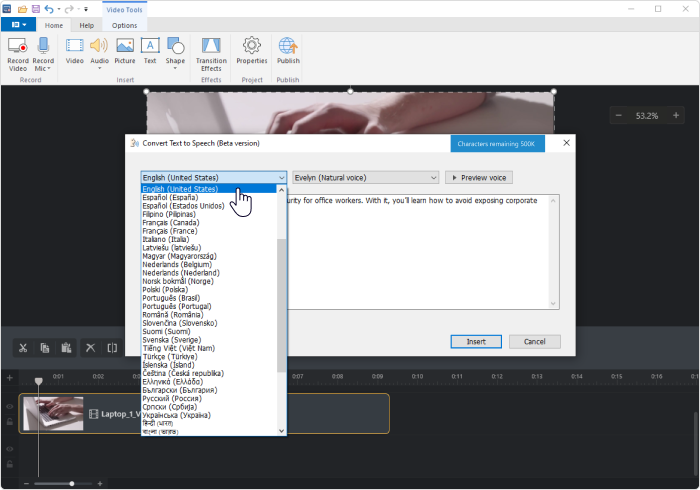Select the Text insert tool
Viewport: 700px width, 490px height.
(x=150, y=46)
